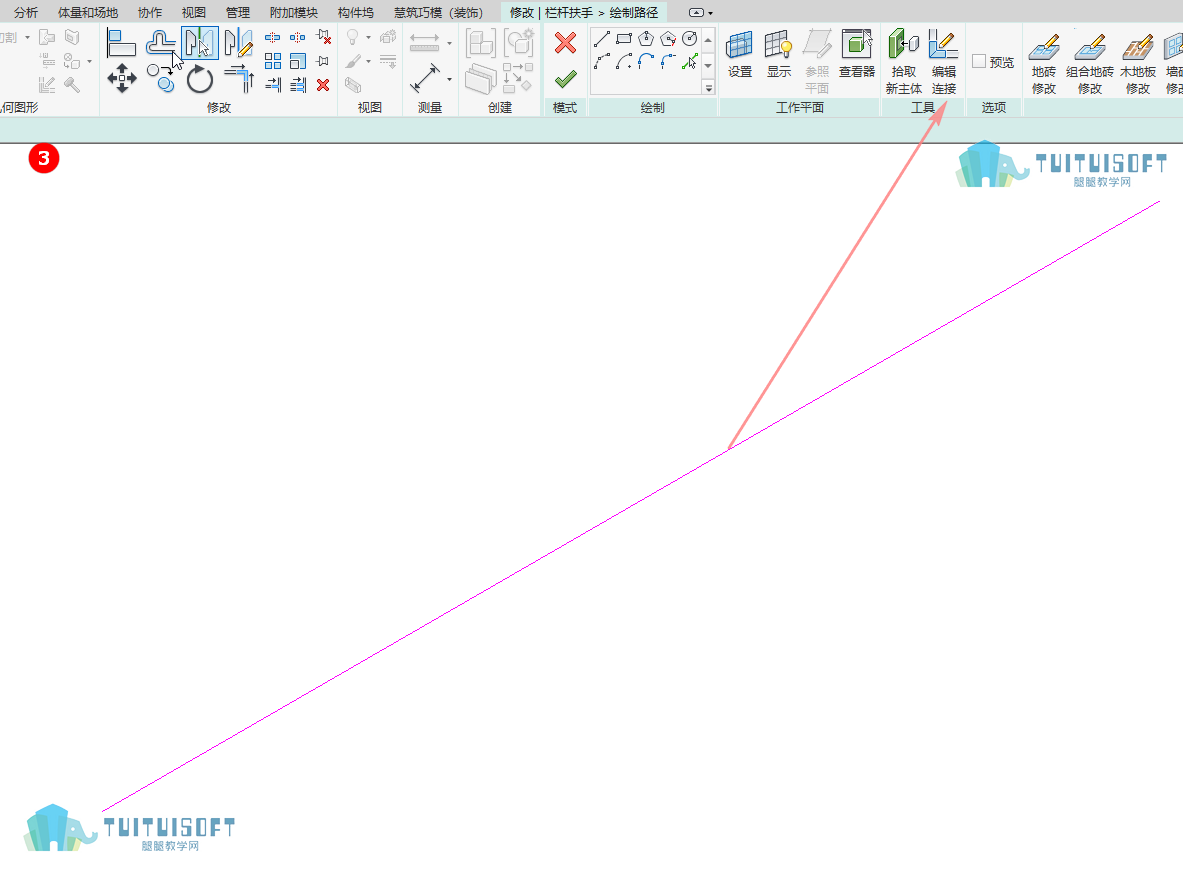Finish edit mode with the green checkmark
The width and height of the screenshot is (1183, 876).
coord(565,79)
